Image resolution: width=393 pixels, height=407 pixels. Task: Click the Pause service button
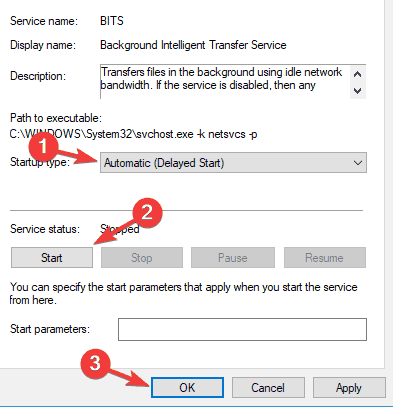click(x=233, y=257)
